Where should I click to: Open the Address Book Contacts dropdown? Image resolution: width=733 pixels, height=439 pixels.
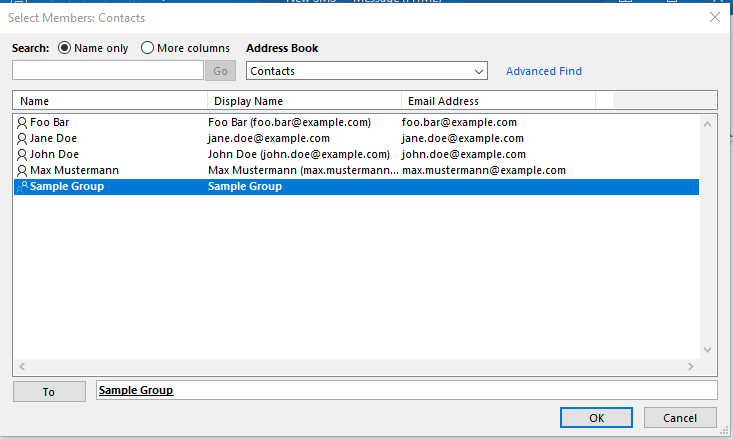[366, 71]
